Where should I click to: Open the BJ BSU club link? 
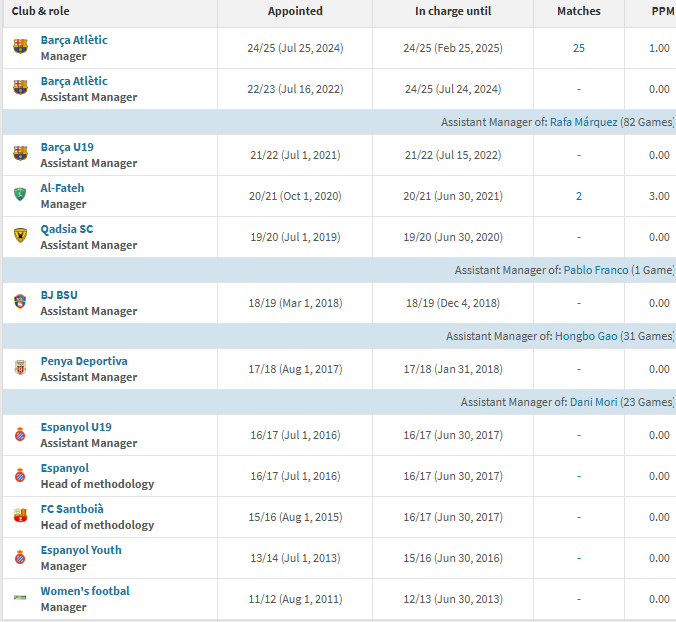tap(59, 295)
